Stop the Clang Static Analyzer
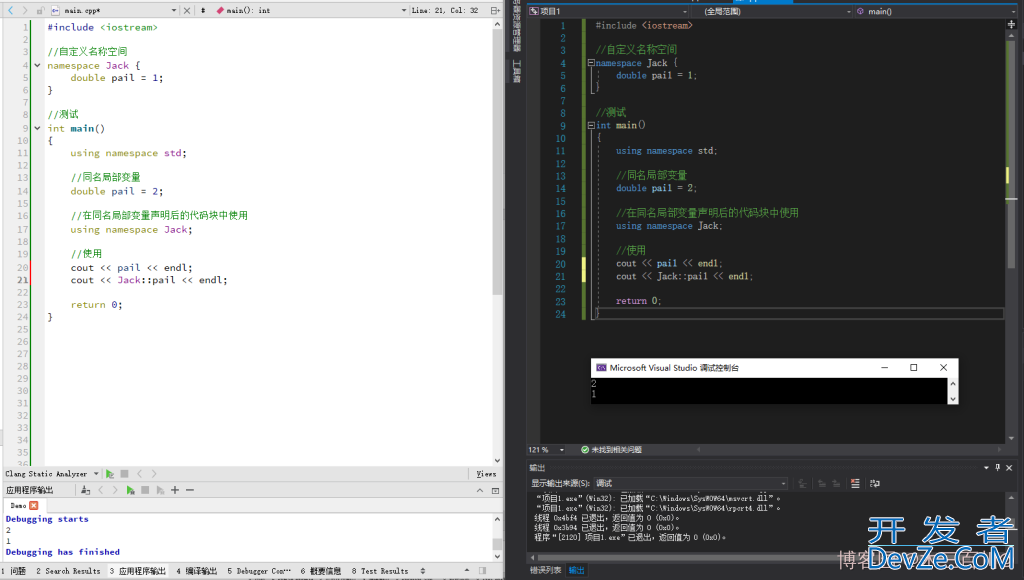The image size is (1024, 580). click(x=124, y=474)
